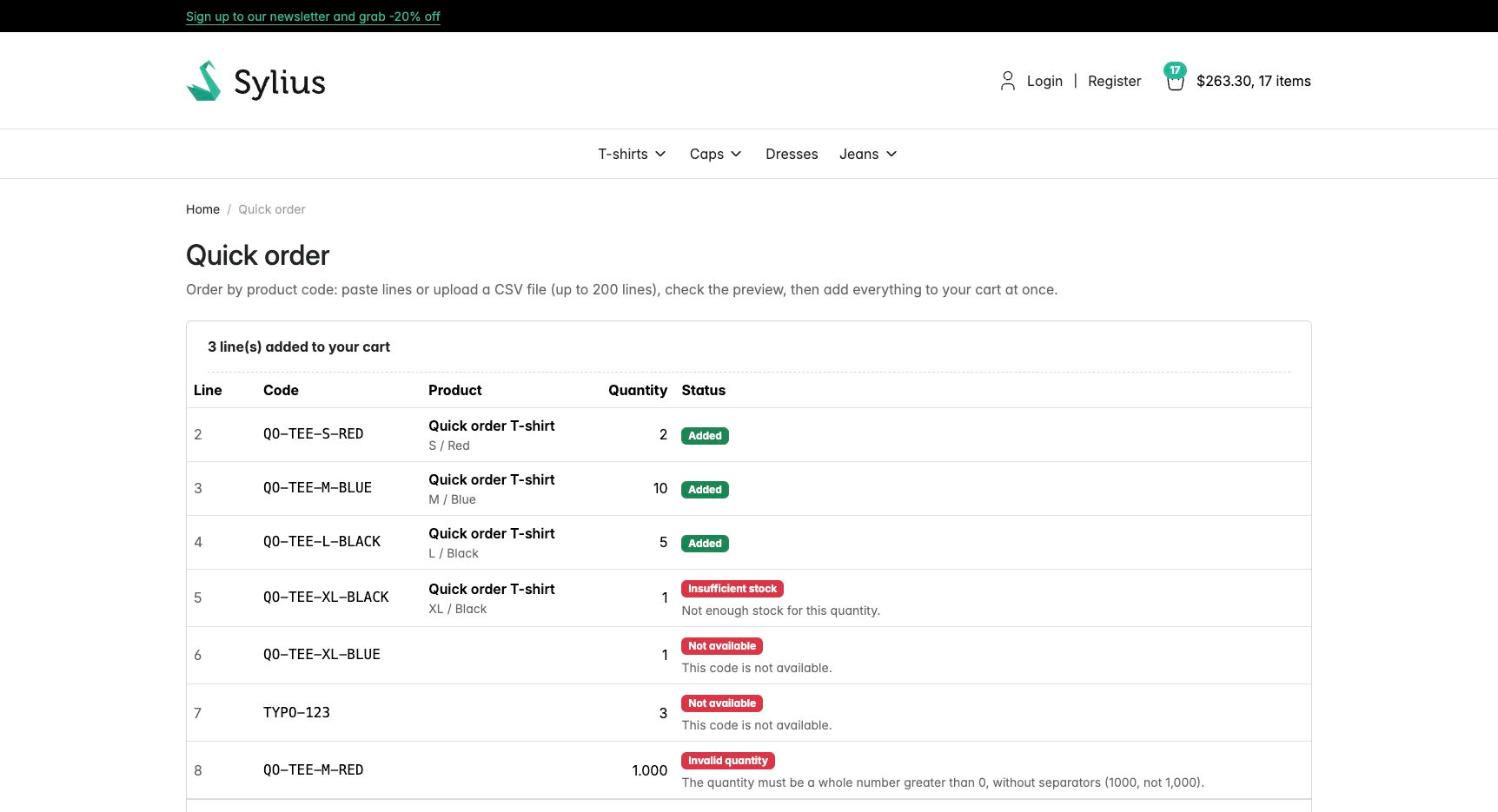Click the 'XL / Black' variant text
Viewport: 1498px width, 812px height.
pyautogui.click(x=458, y=609)
